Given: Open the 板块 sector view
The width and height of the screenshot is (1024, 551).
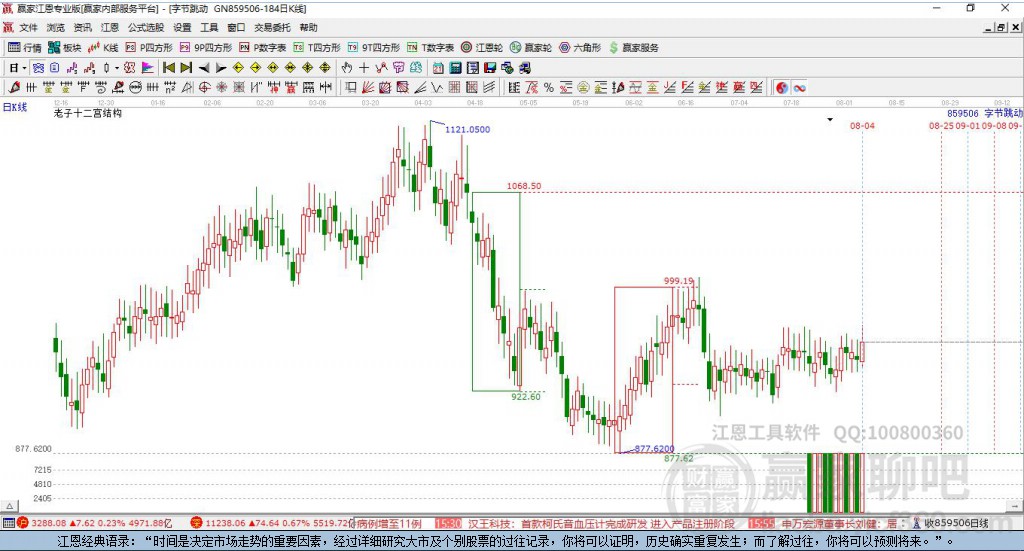Looking at the screenshot, I should pyautogui.click(x=65, y=48).
